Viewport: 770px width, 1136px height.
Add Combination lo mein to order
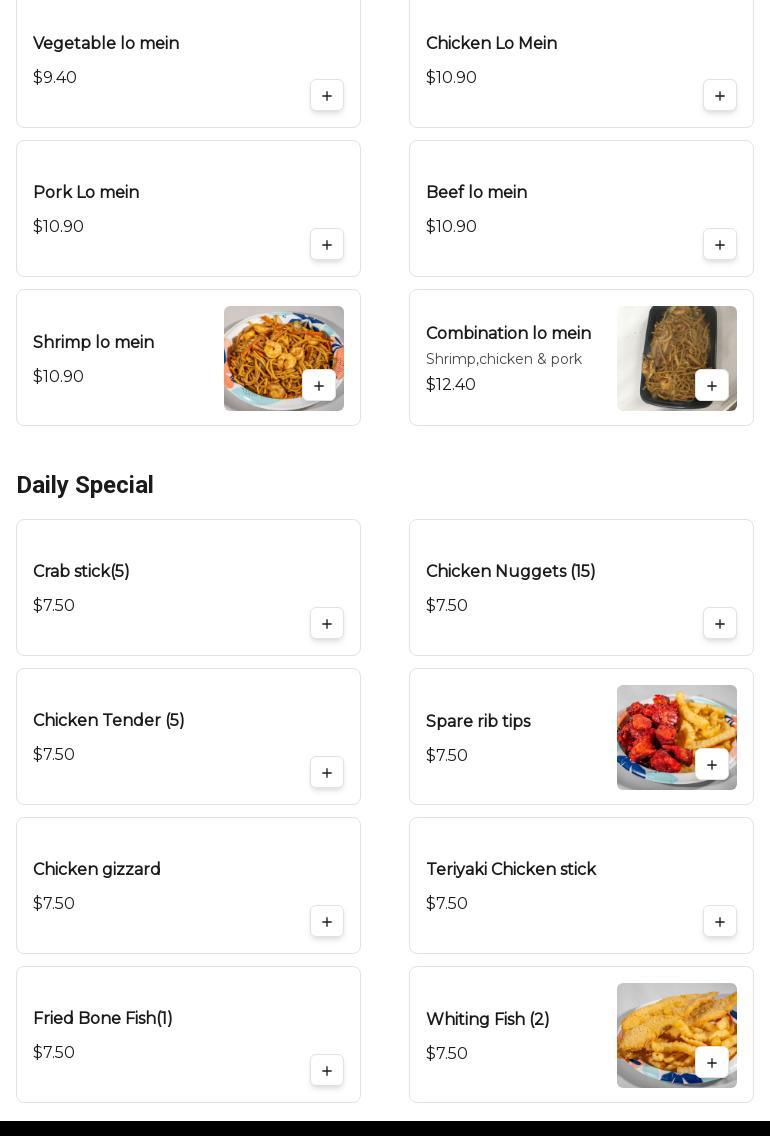pos(711,385)
